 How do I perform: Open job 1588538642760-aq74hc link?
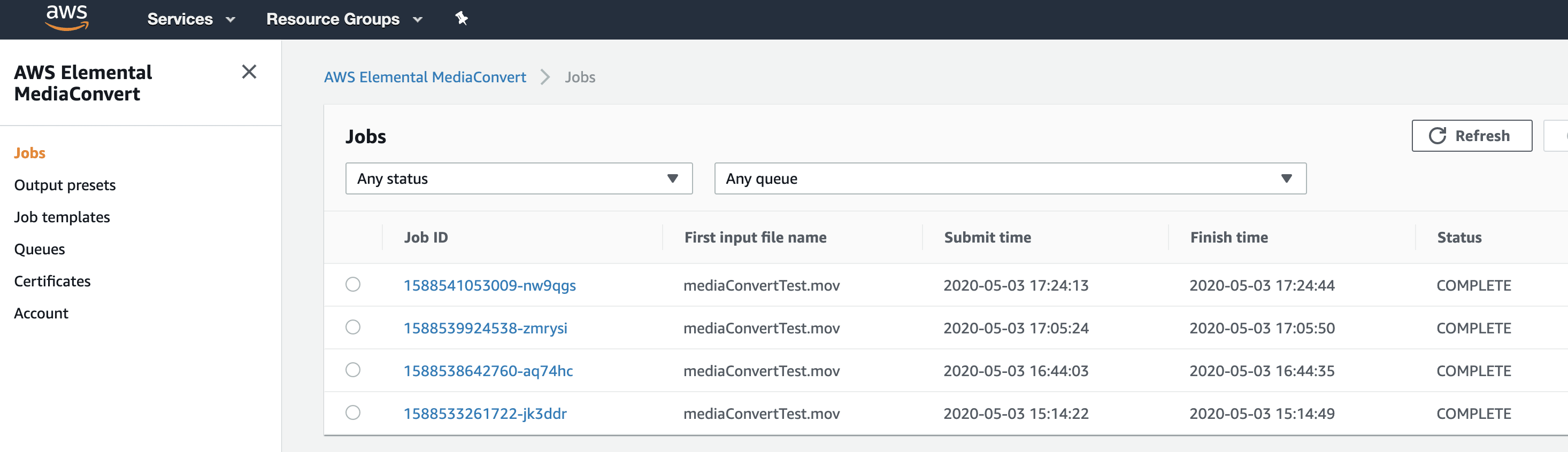click(x=488, y=370)
